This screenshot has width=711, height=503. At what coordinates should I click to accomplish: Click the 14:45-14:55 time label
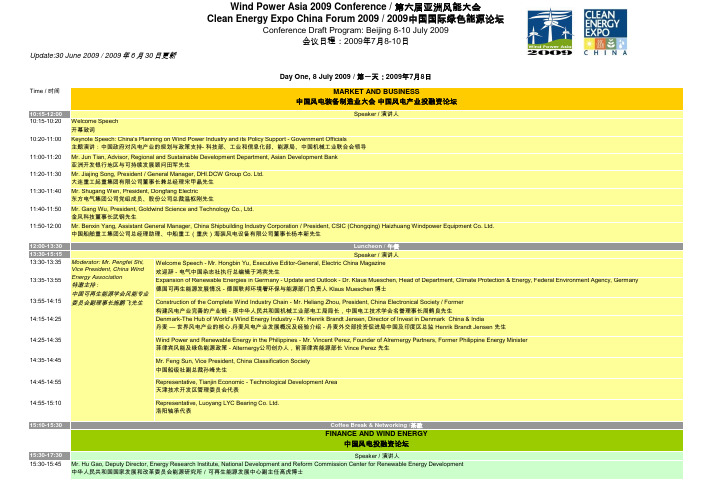45,382
